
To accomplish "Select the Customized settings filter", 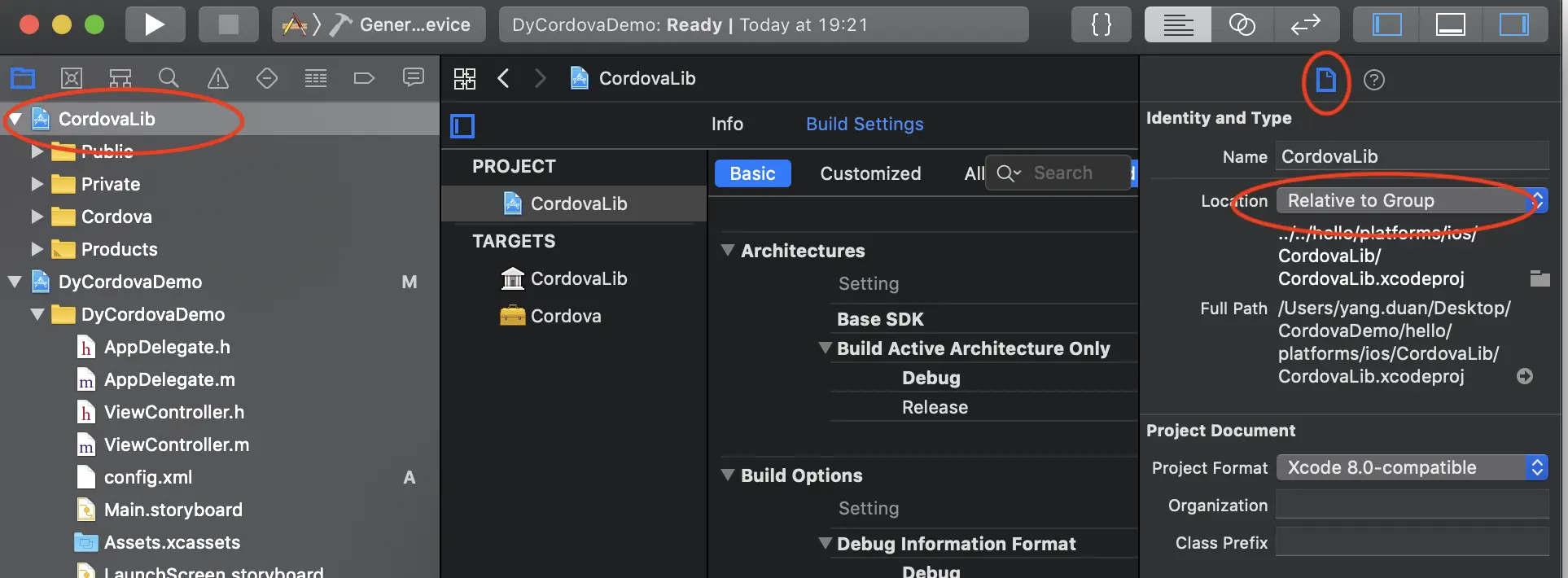I will click(870, 173).
